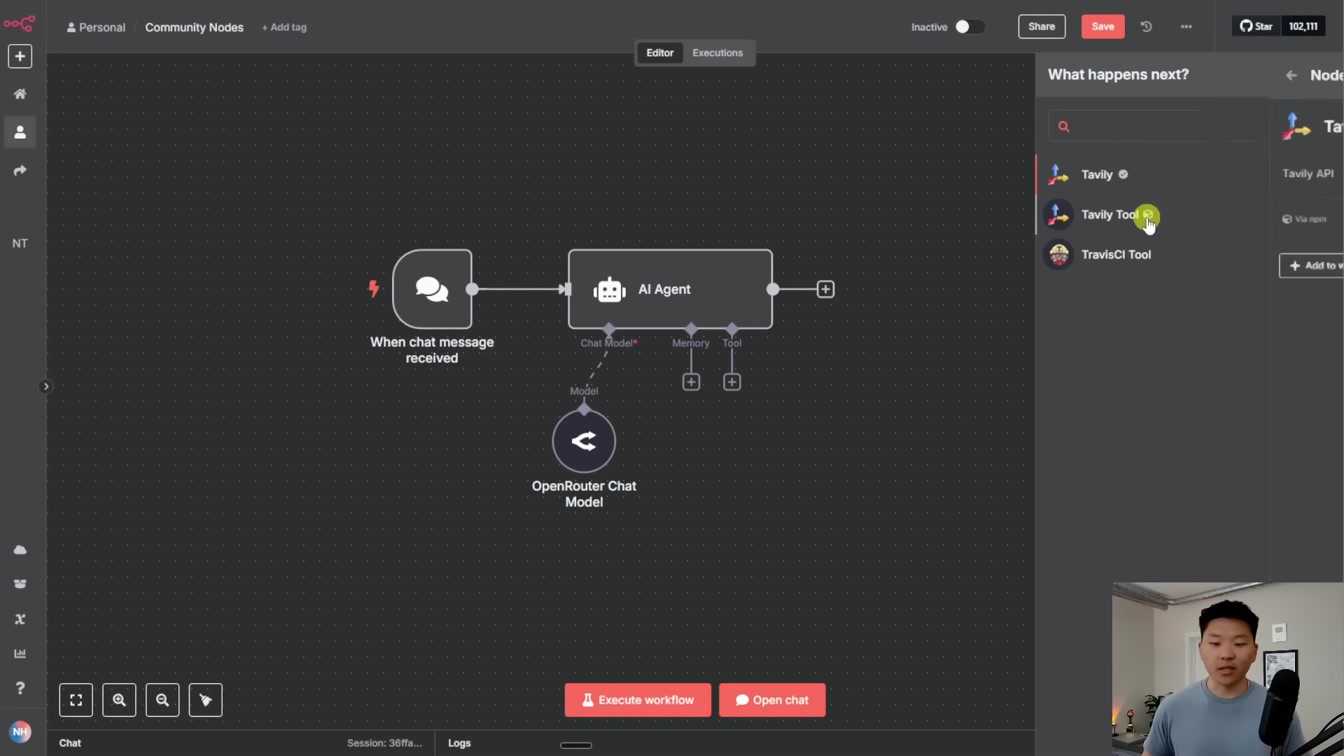
Task: Open the variables icon in sidebar
Action: [x=20, y=619]
